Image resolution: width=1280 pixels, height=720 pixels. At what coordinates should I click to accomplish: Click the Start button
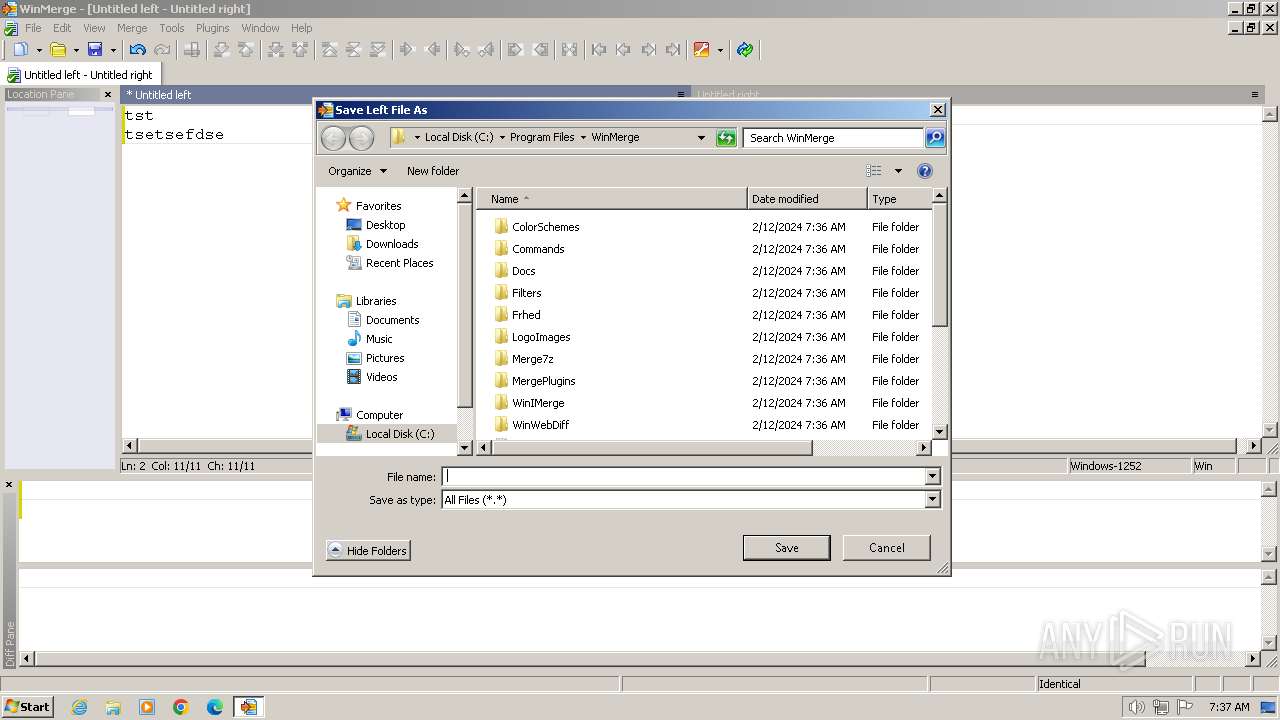[27, 707]
